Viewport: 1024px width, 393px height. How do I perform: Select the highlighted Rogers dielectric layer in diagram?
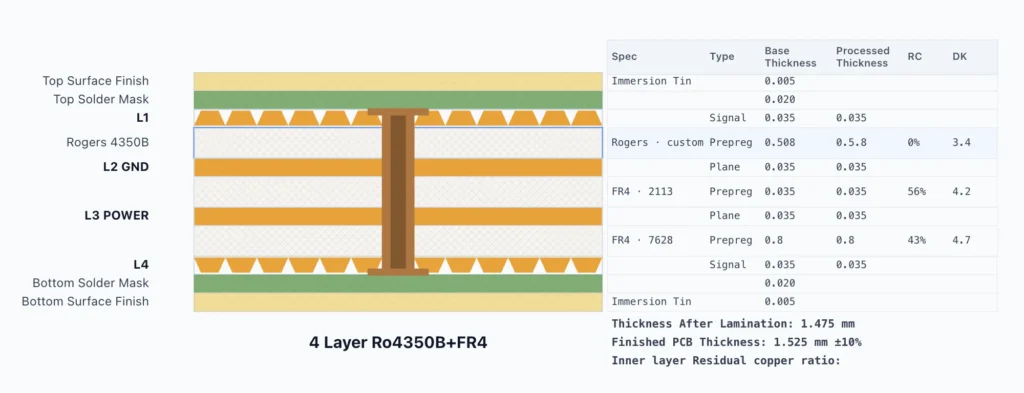[398, 142]
